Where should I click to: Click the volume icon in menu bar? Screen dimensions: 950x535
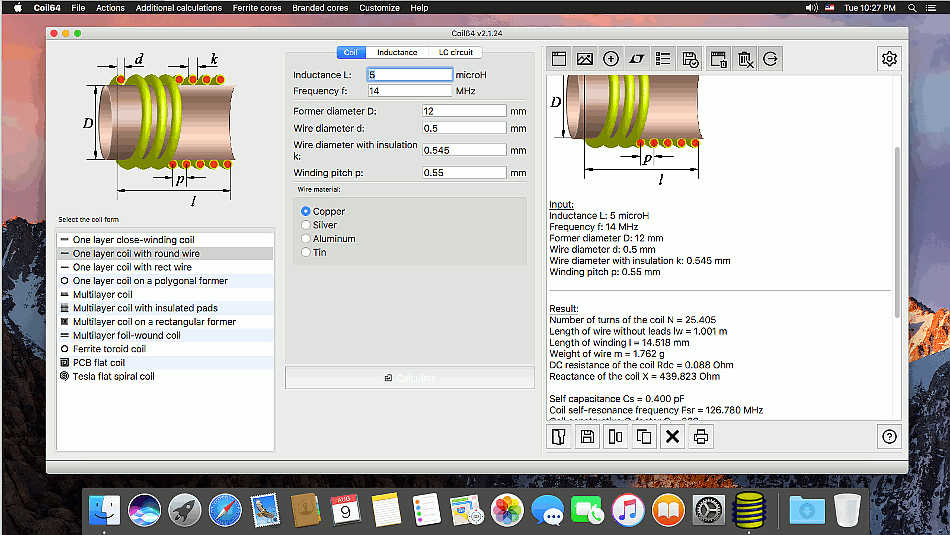(811, 8)
